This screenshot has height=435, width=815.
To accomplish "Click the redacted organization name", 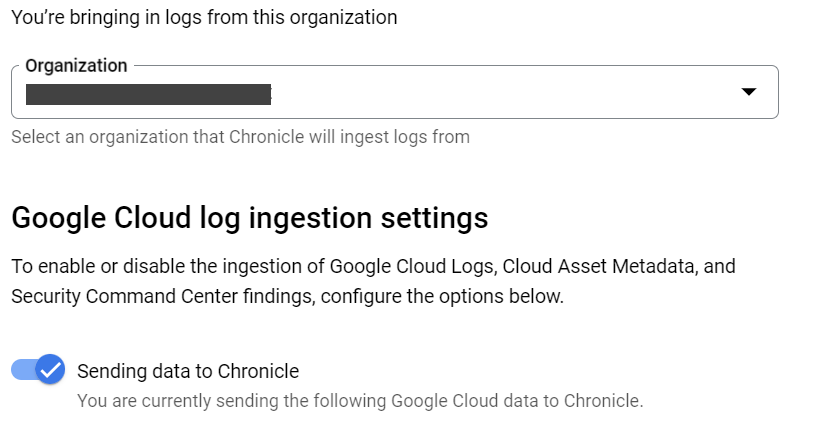I will [x=149, y=95].
